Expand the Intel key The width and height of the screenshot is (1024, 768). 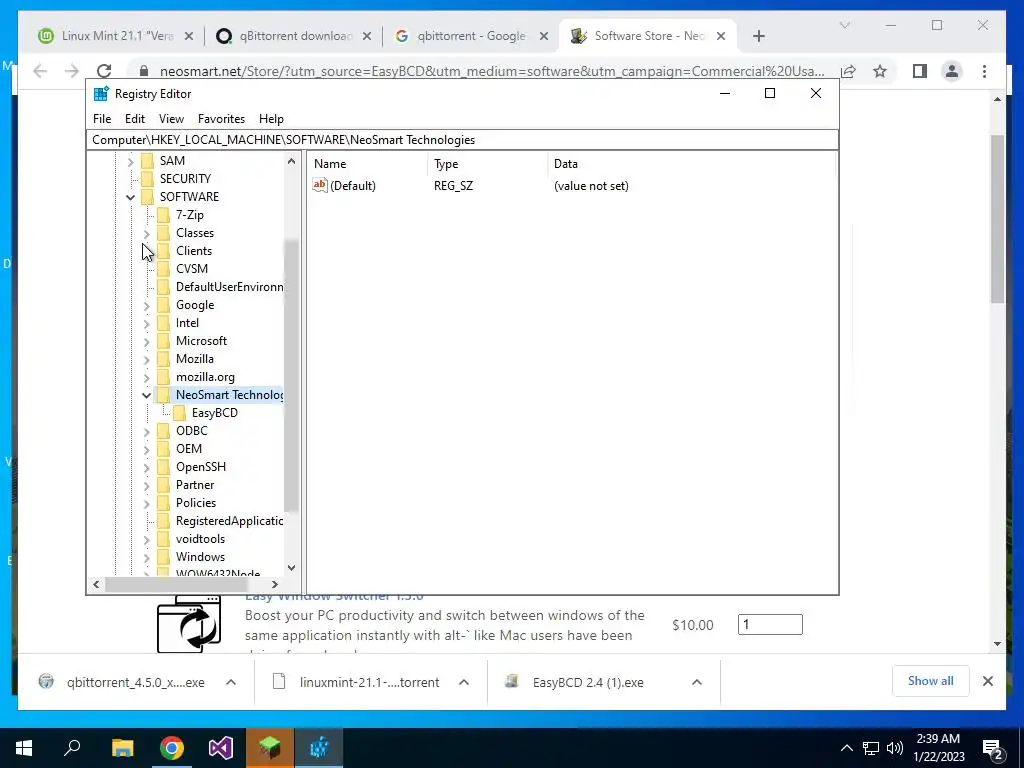tap(146, 323)
